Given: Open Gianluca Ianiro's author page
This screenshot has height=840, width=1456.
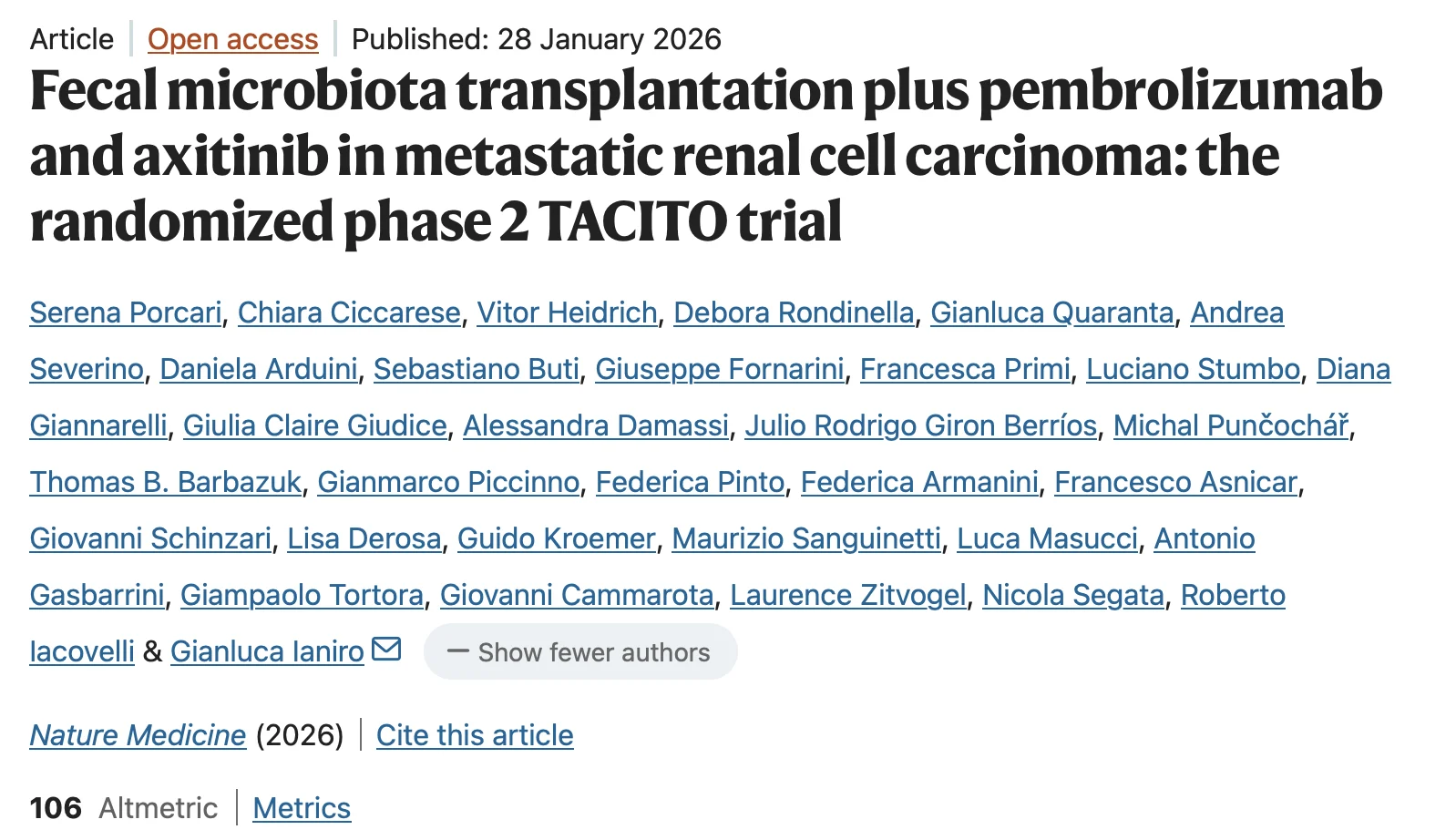Looking at the screenshot, I should click(x=266, y=650).
